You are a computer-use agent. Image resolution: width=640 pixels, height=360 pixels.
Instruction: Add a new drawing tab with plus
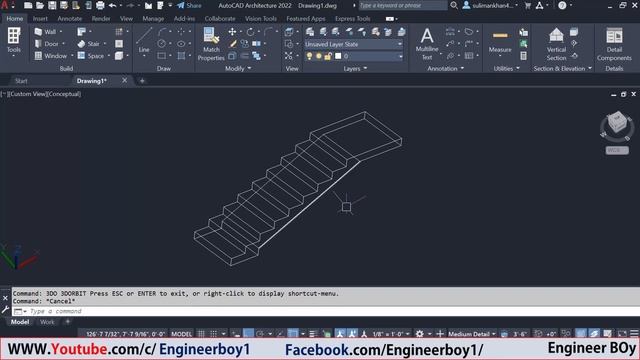click(142, 81)
